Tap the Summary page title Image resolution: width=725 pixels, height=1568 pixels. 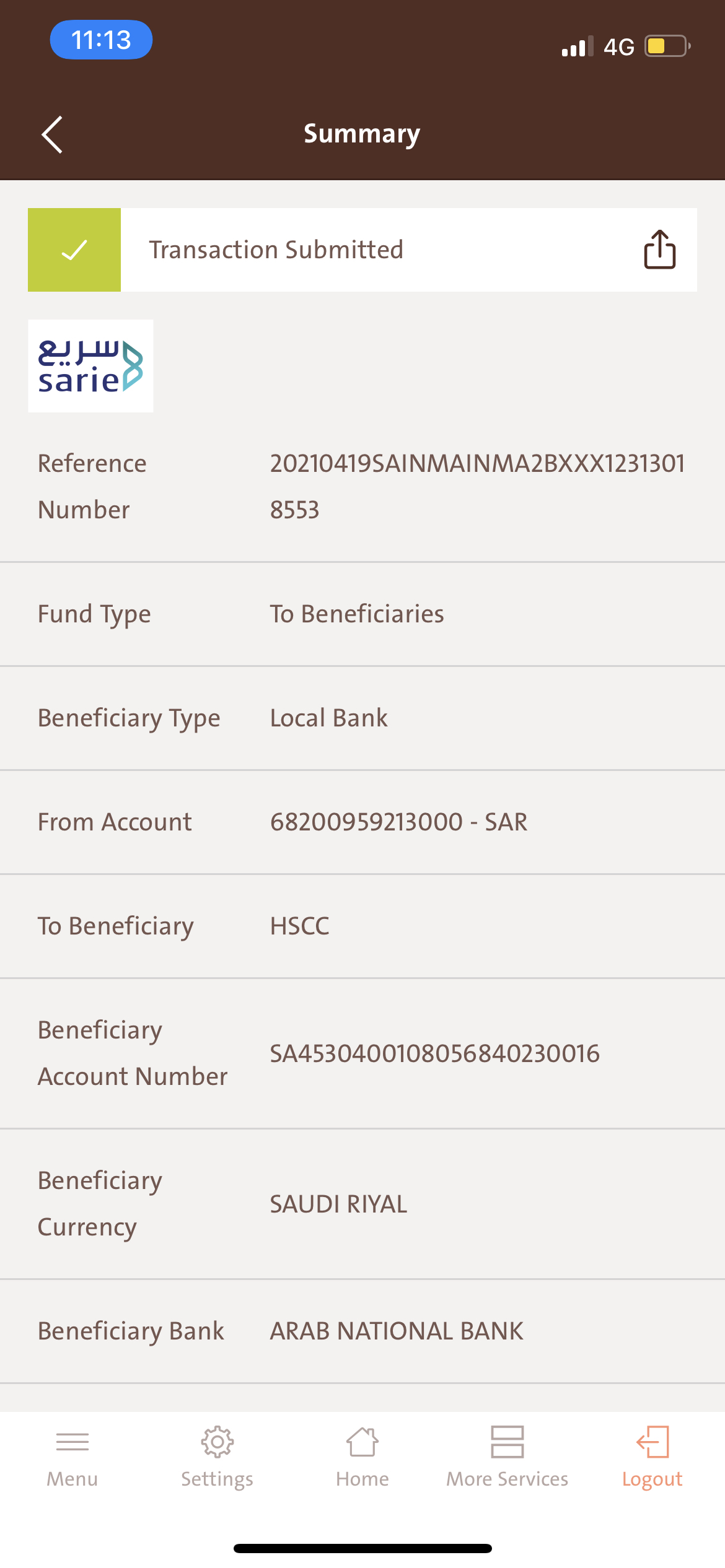coord(362,134)
